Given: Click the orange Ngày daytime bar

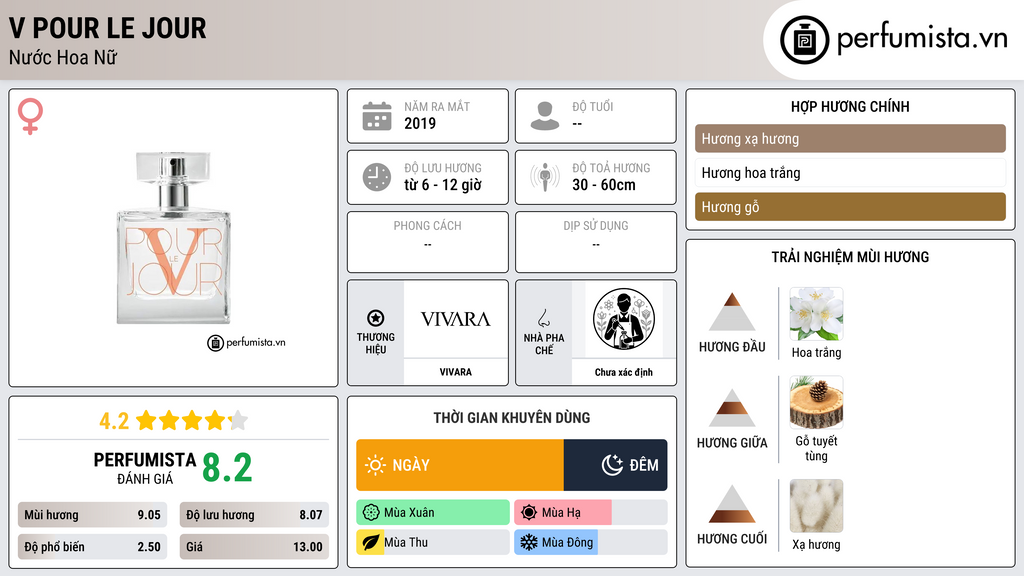Looking at the screenshot, I should [460, 465].
